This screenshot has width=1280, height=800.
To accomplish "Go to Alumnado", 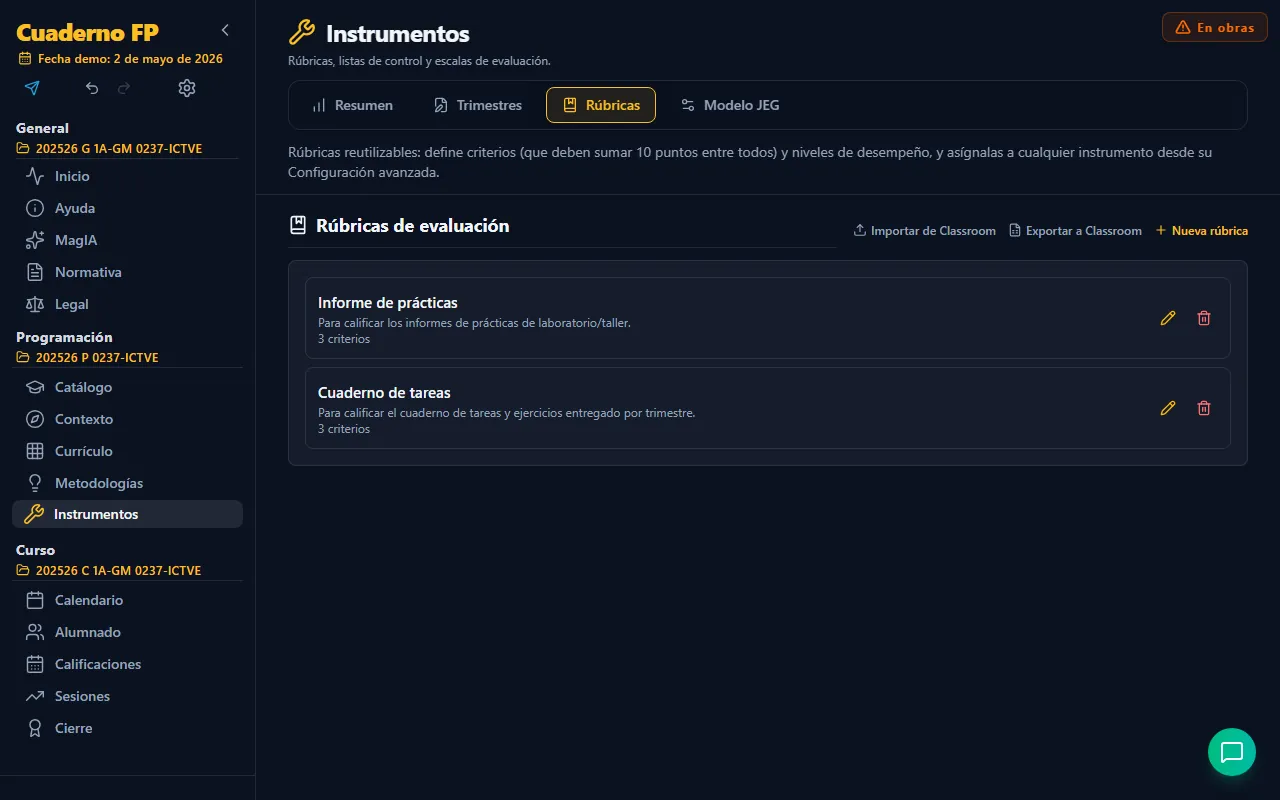I will tap(127, 632).
